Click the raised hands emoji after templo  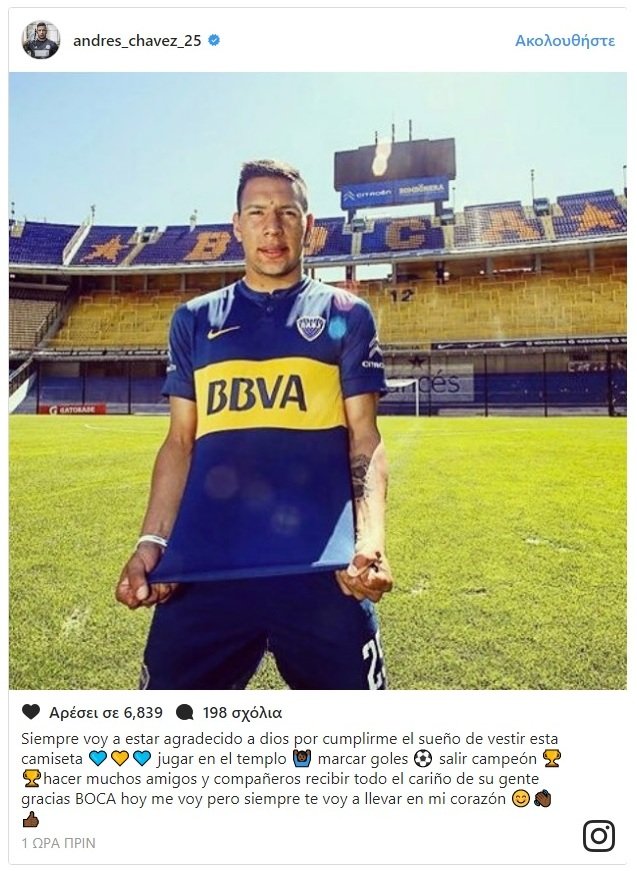point(300,758)
